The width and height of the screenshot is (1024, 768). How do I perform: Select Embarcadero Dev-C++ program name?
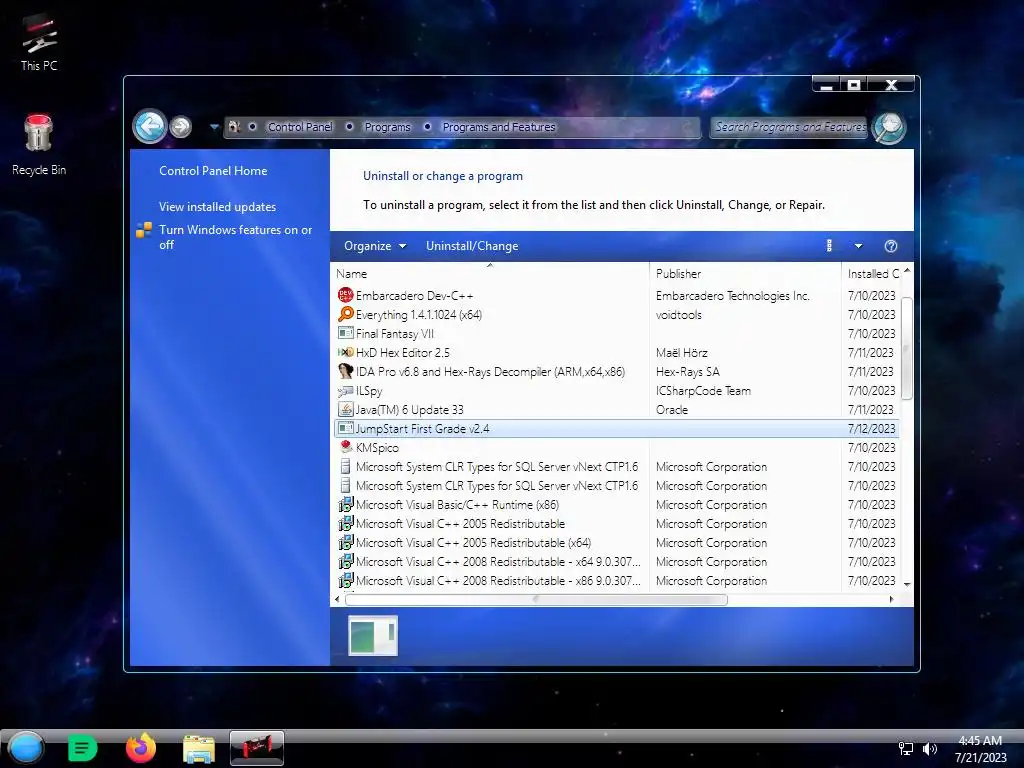[x=414, y=296]
